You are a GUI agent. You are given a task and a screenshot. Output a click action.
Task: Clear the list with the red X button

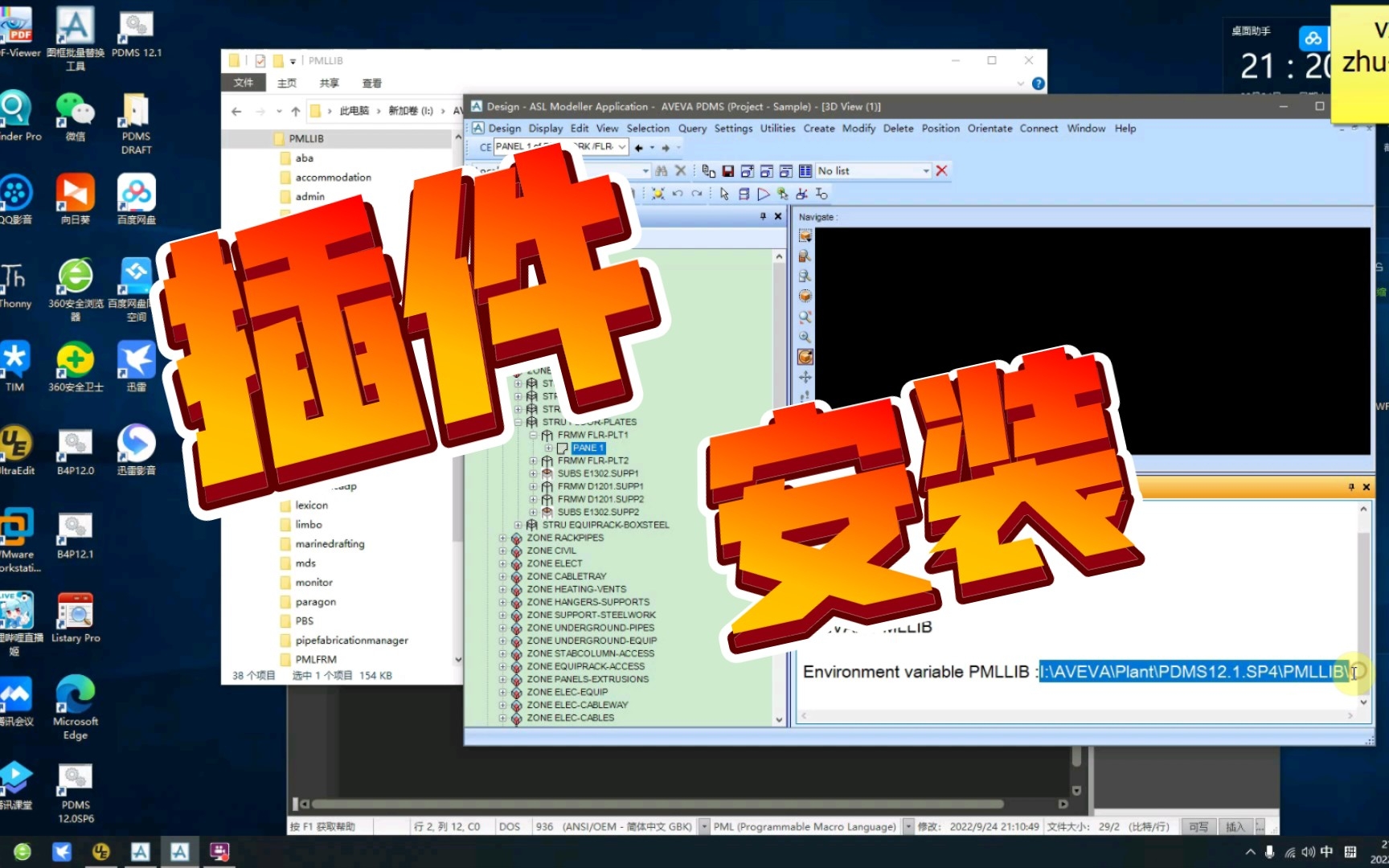pos(942,170)
